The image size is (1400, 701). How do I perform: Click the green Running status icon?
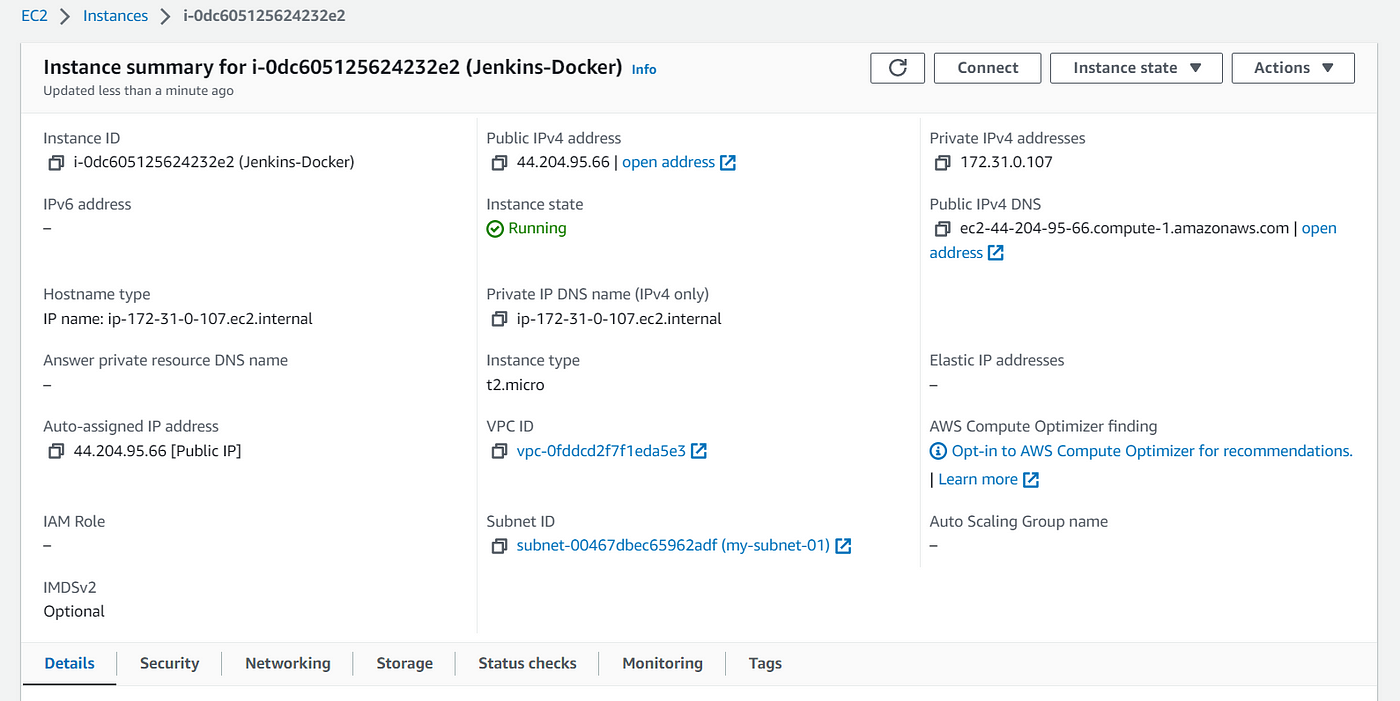(495, 229)
